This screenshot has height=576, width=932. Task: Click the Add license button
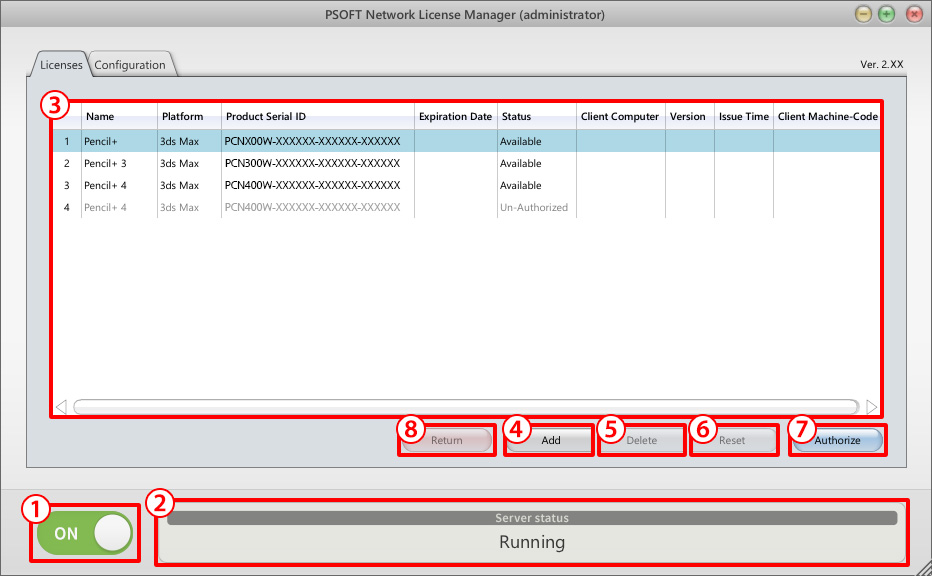(550, 440)
